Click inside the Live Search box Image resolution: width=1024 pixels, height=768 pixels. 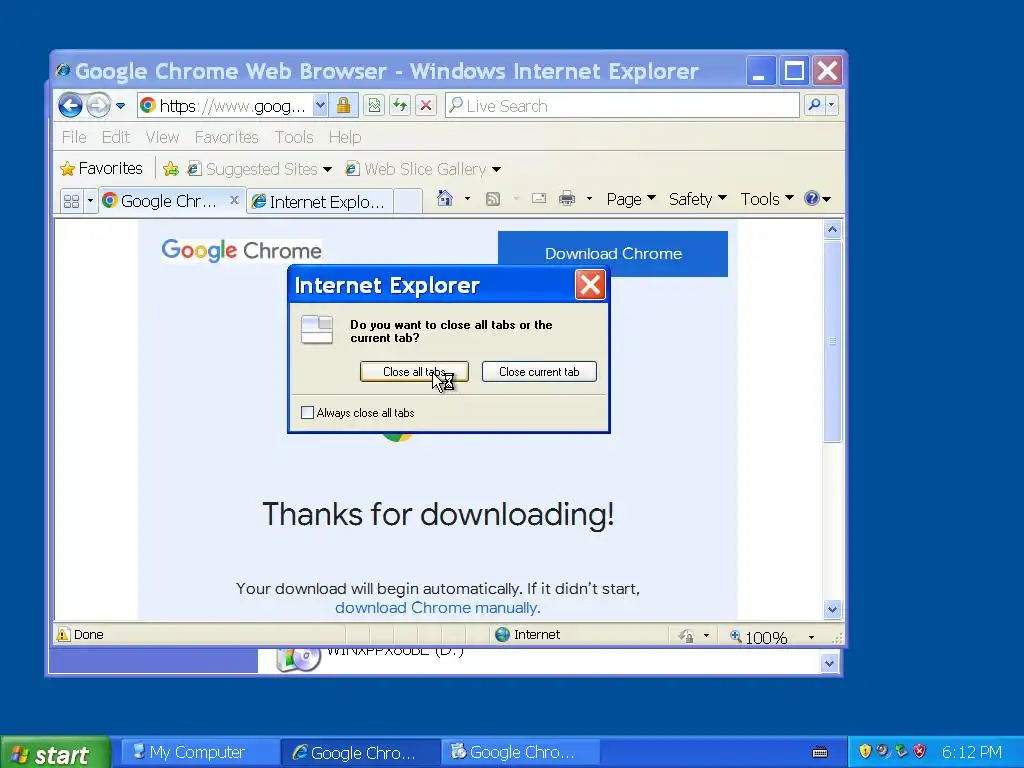[622, 106]
